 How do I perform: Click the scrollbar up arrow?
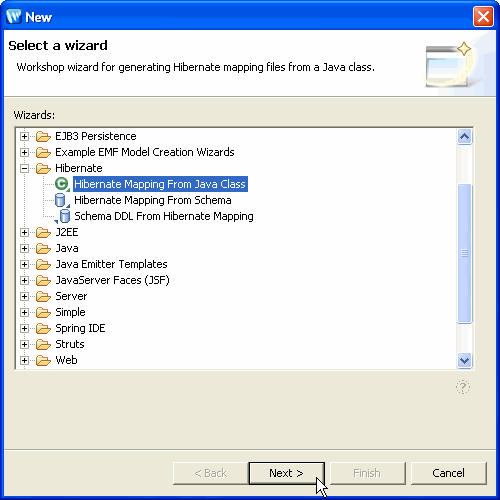pyautogui.click(x=464, y=136)
